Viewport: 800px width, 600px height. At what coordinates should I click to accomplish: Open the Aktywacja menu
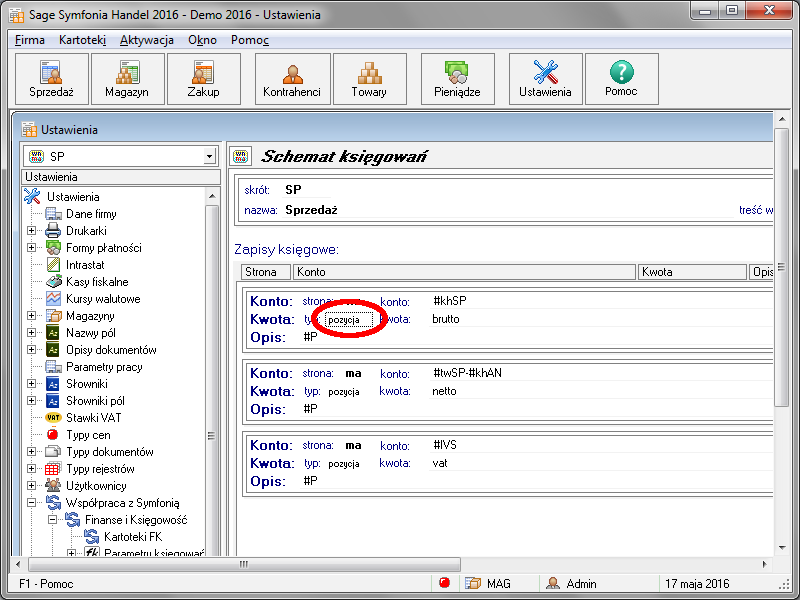[147, 40]
